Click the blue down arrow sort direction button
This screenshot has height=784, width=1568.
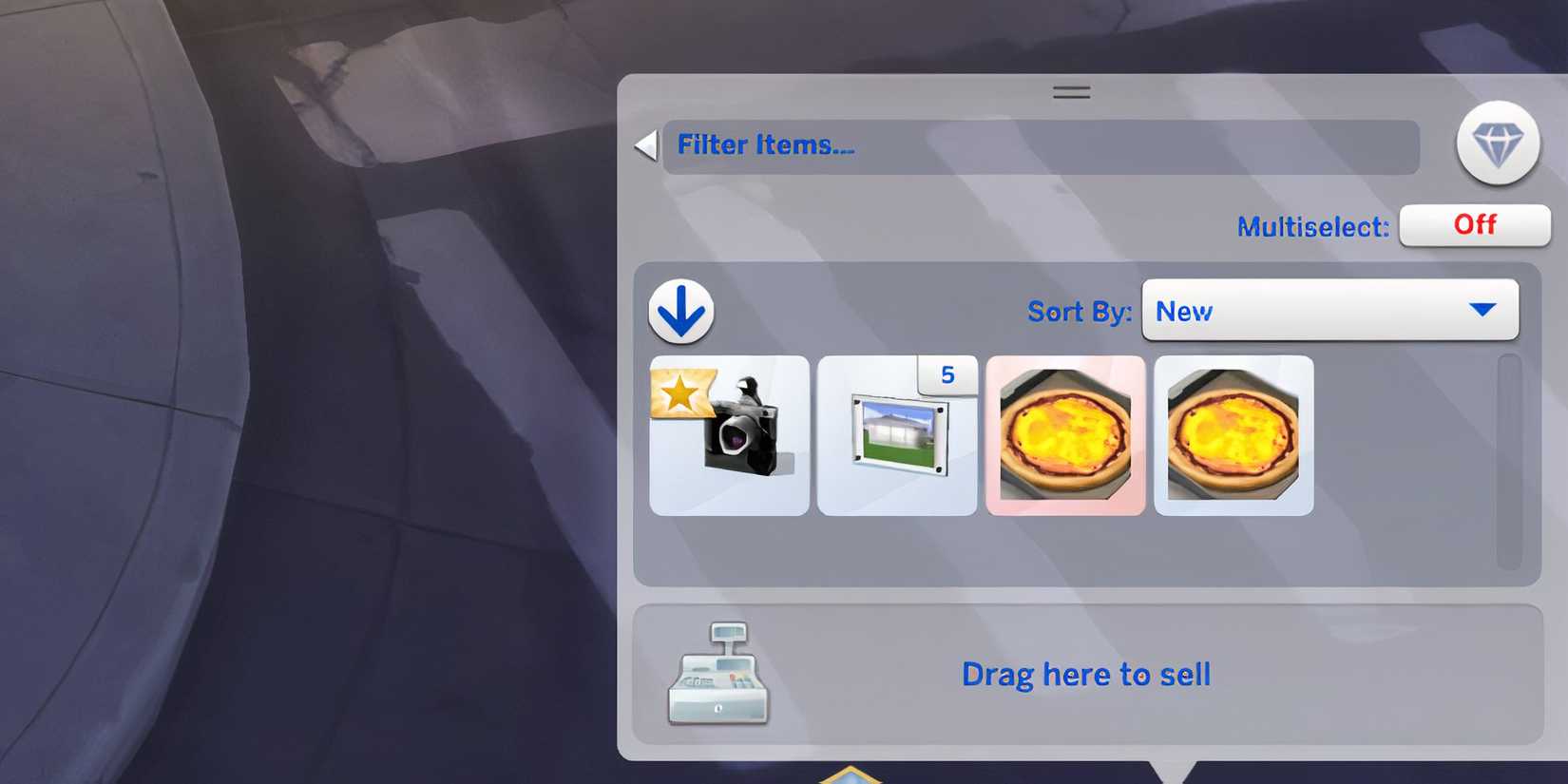click(681, 312)
